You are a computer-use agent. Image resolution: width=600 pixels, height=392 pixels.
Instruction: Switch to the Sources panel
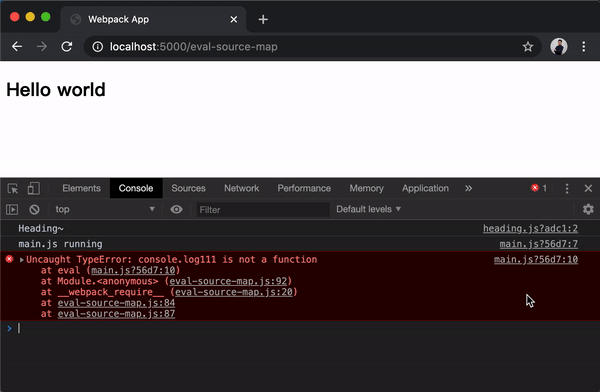pos(188,188)
